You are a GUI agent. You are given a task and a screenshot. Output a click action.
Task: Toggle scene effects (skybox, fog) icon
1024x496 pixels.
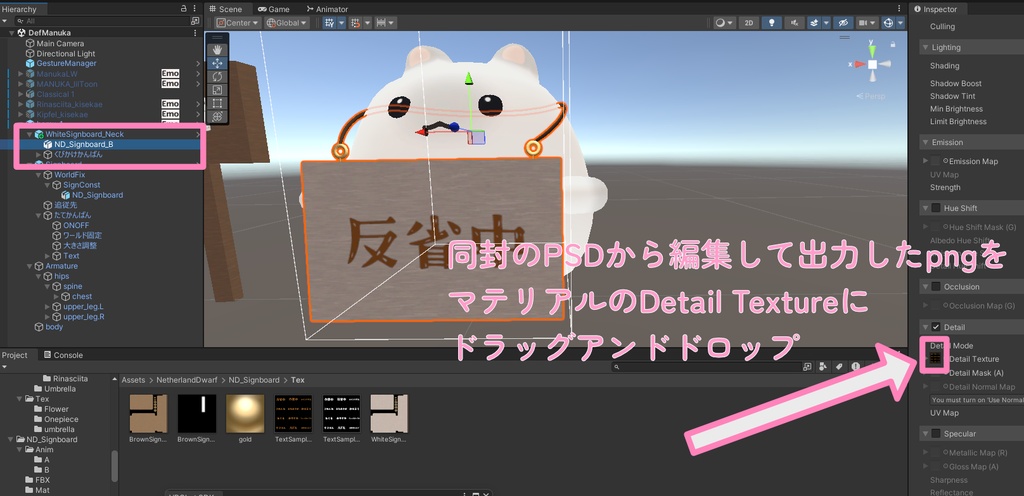(813, 23)
